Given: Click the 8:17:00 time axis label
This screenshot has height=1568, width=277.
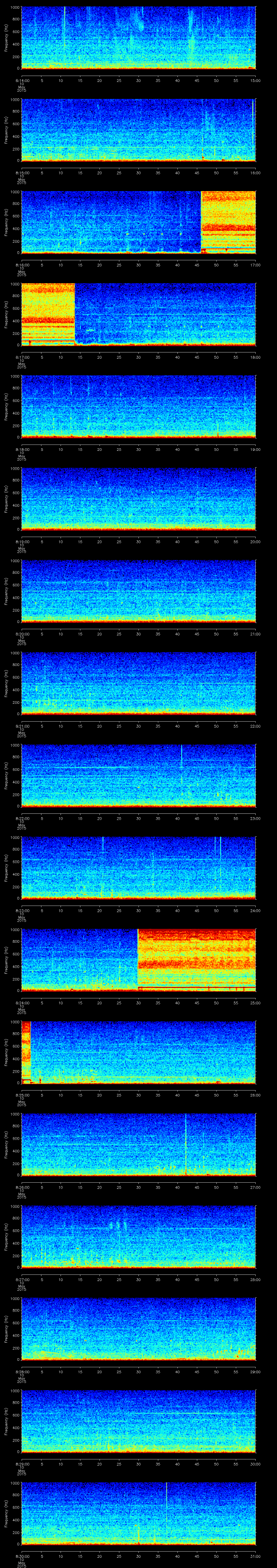Looking at the screenshot, I should click(22, 357).
